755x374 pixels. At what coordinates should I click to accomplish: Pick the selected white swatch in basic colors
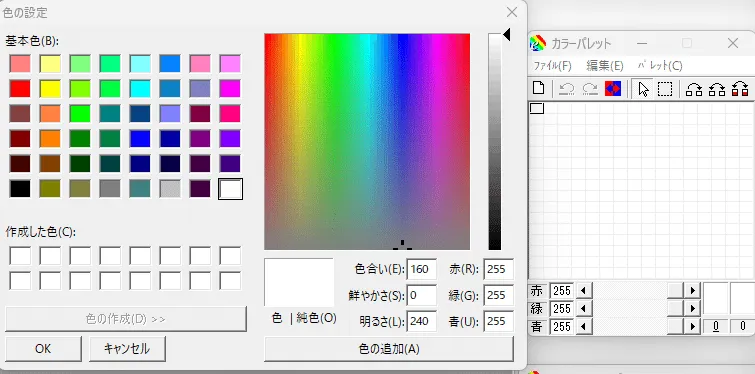click(x=230, y=189)
